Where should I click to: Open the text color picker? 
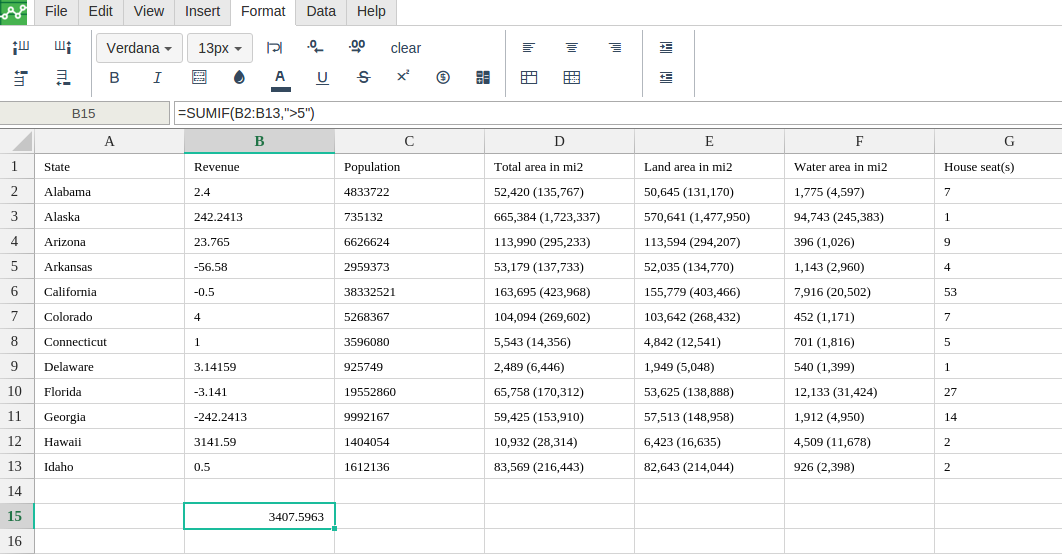(280, 78)
